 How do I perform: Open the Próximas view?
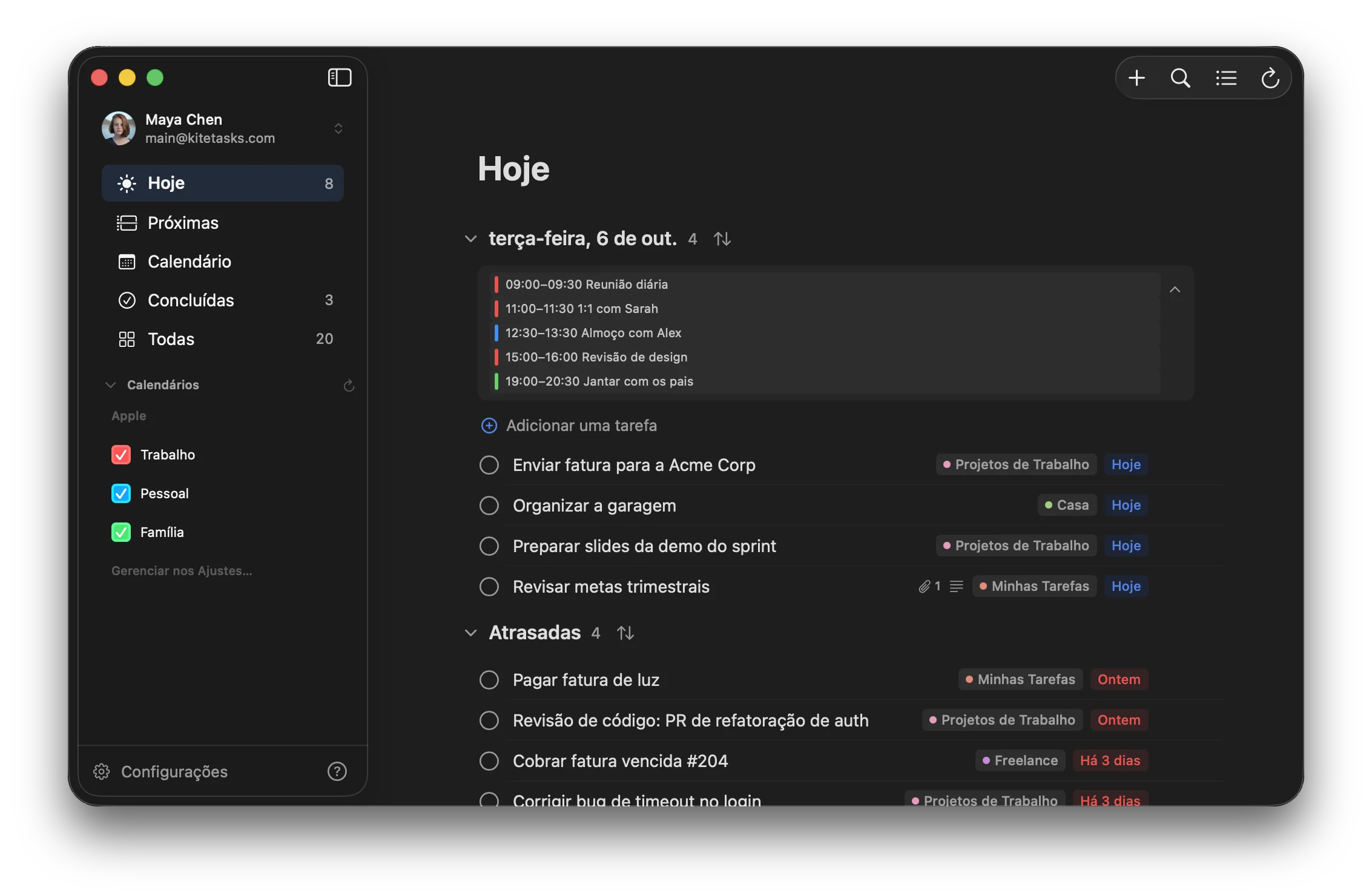[223, 223]
